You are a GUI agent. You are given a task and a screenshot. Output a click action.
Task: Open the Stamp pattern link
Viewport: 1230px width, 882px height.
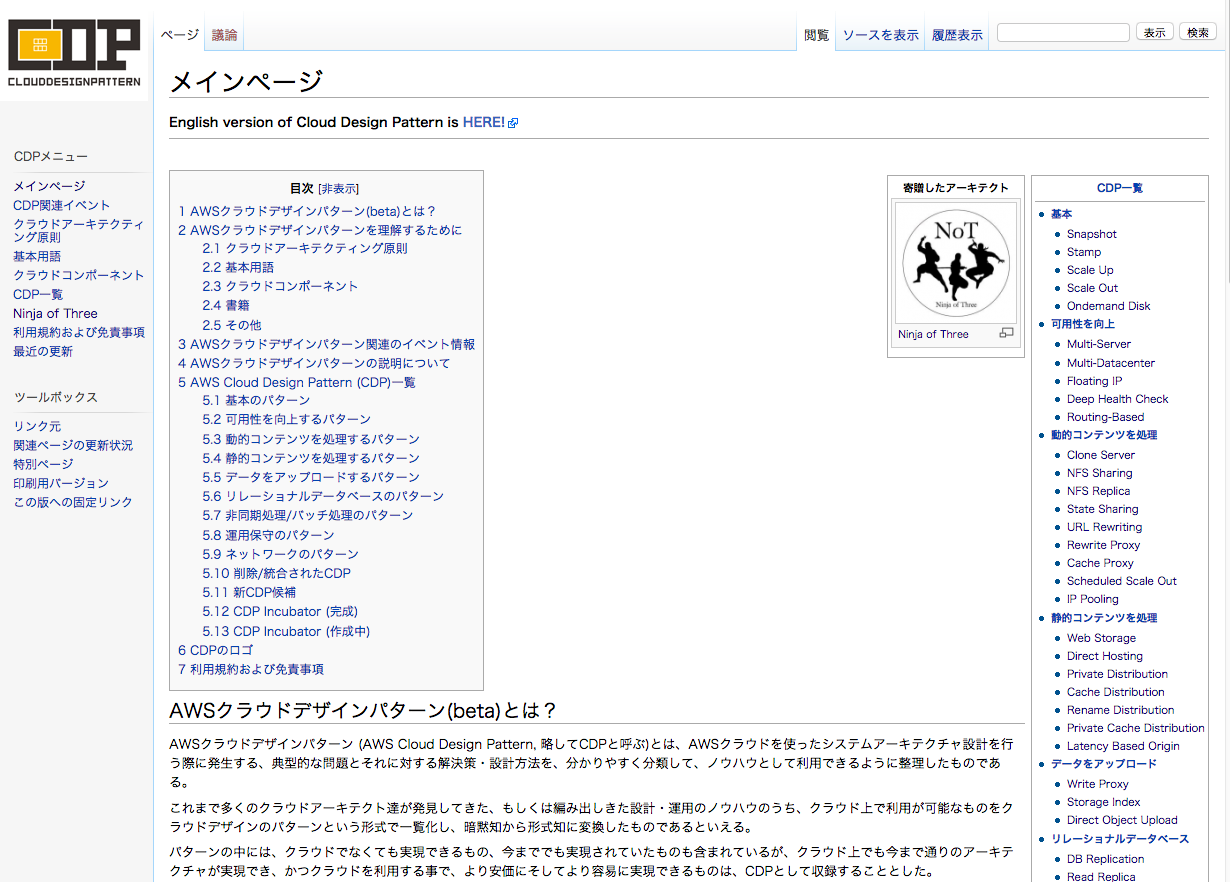1084,252
